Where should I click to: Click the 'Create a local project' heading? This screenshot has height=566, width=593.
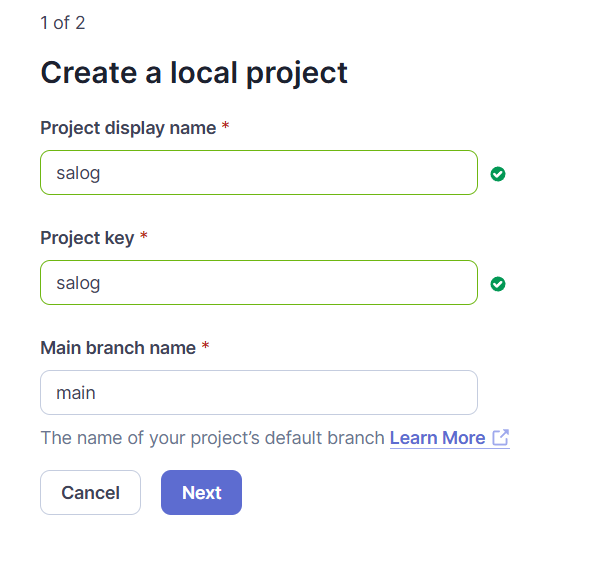pyautogui.click(x=194, y=73)
